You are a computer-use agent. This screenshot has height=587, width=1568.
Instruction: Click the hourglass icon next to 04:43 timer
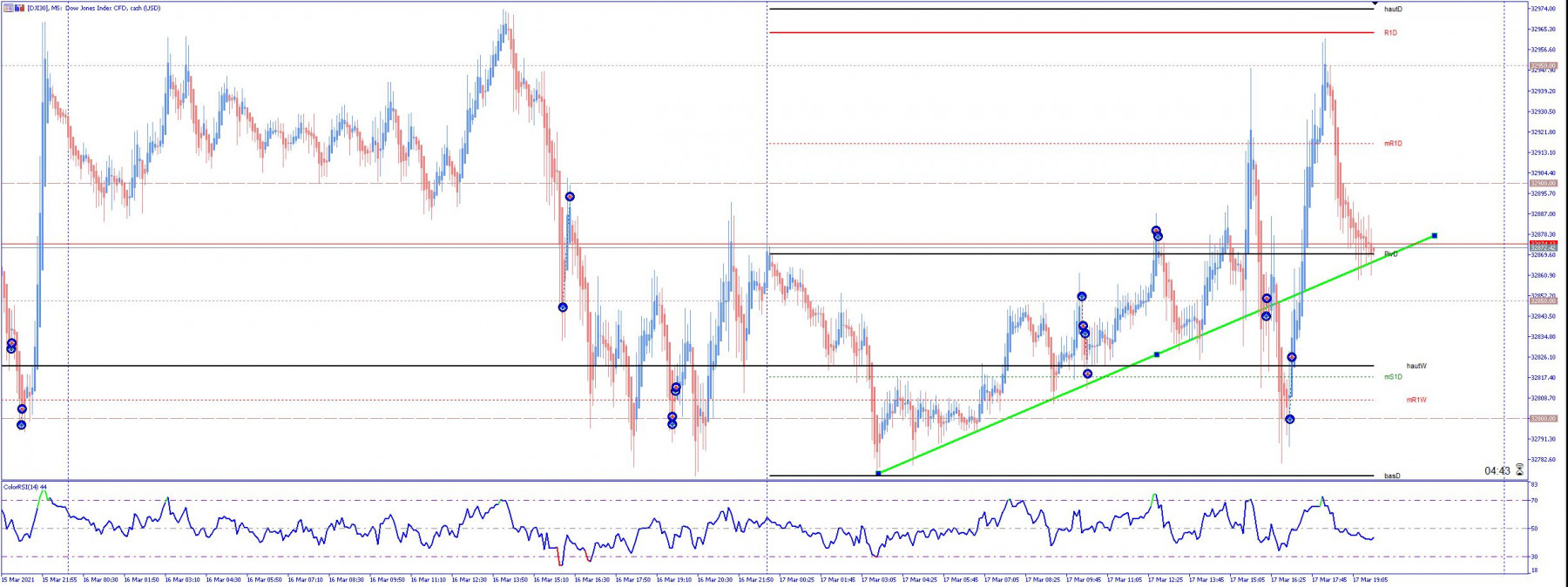coord(1520,469)
